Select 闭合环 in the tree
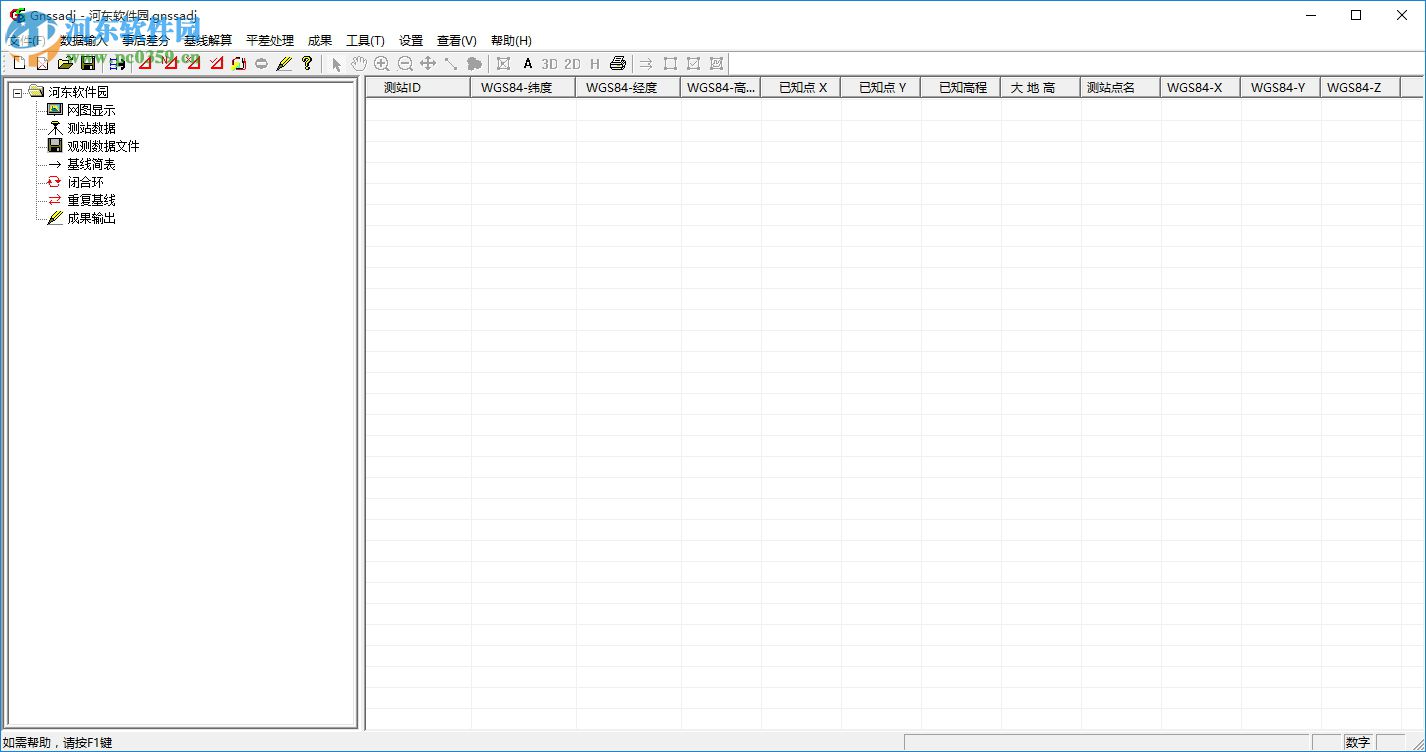The width and height of the screenshot is (1426, 752). 85,182
